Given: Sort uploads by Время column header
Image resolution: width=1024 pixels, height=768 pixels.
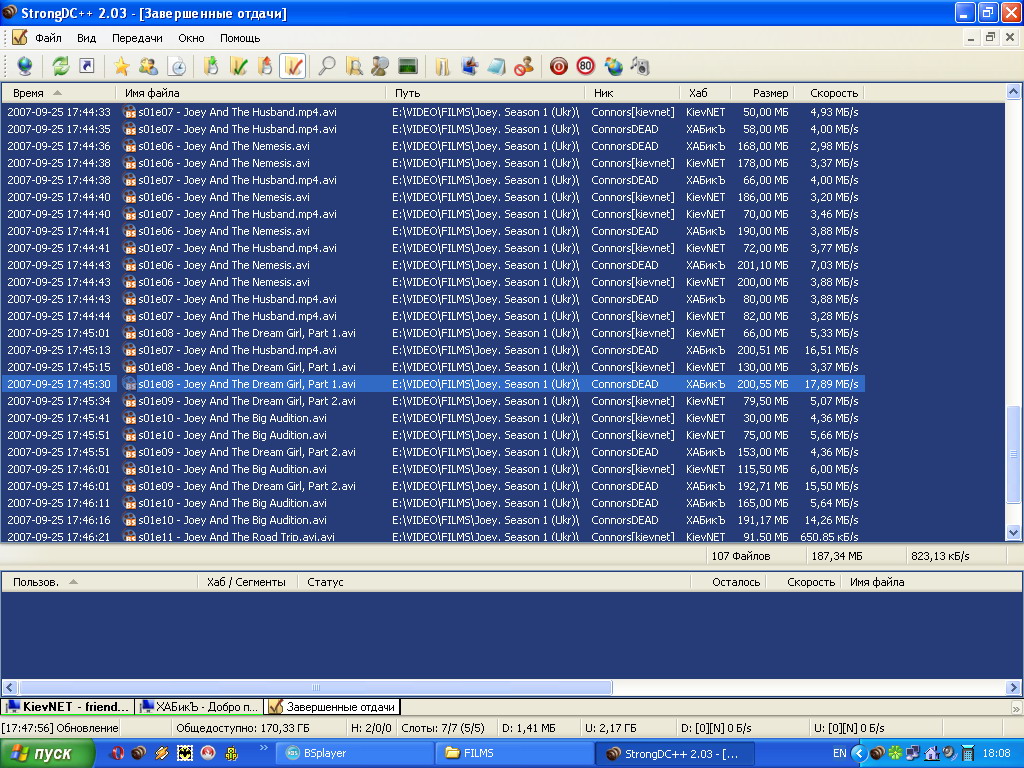Looking at the screenshot, I should (x=28, y=93).
